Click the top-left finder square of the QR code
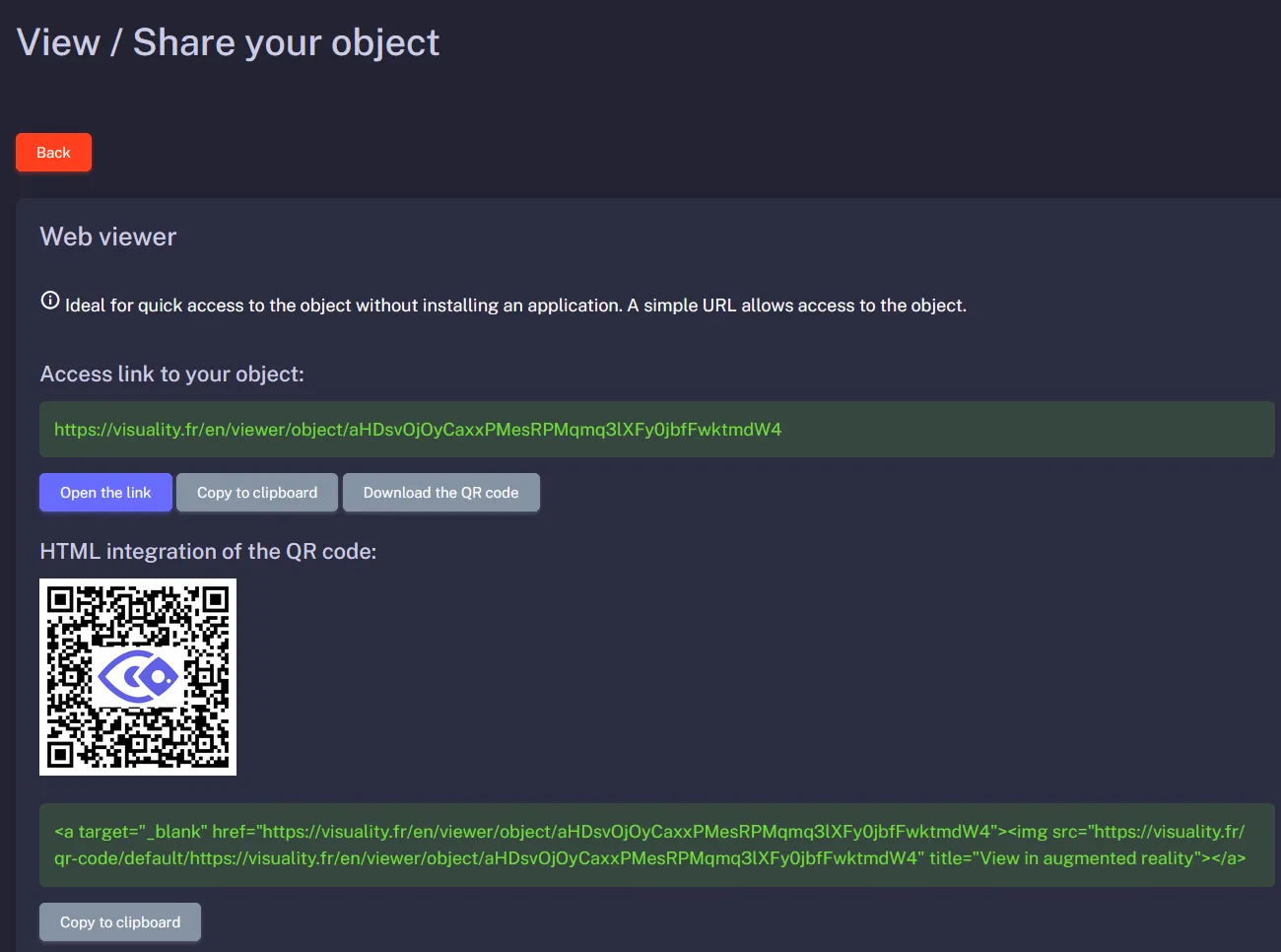Viewport: 1281px width, 952px height. click(59, 599)
